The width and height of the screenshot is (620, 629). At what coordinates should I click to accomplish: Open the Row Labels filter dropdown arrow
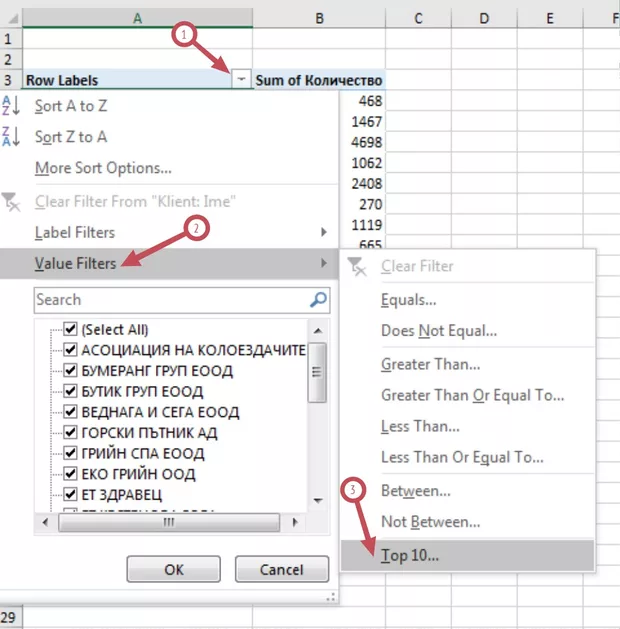[241, 79]
